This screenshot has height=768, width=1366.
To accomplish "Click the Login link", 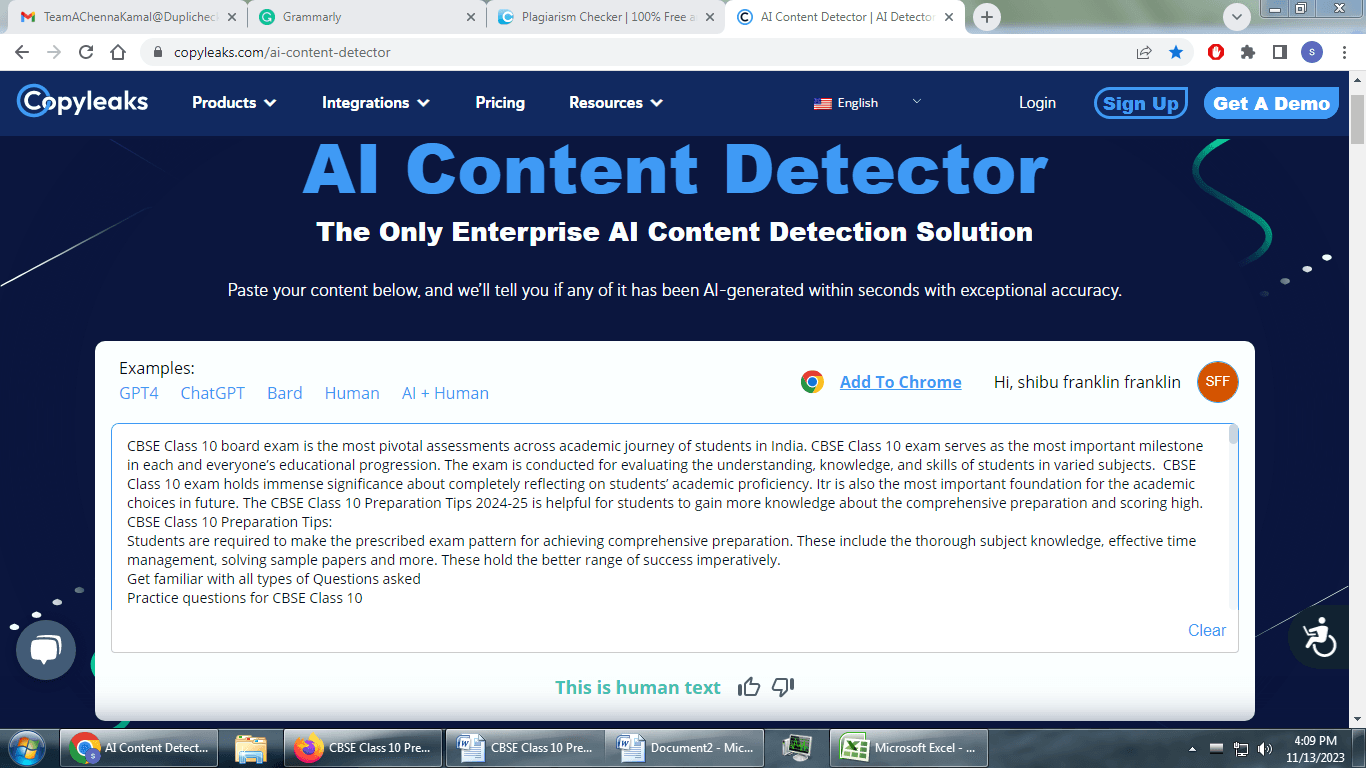I will click(1037, 102).
